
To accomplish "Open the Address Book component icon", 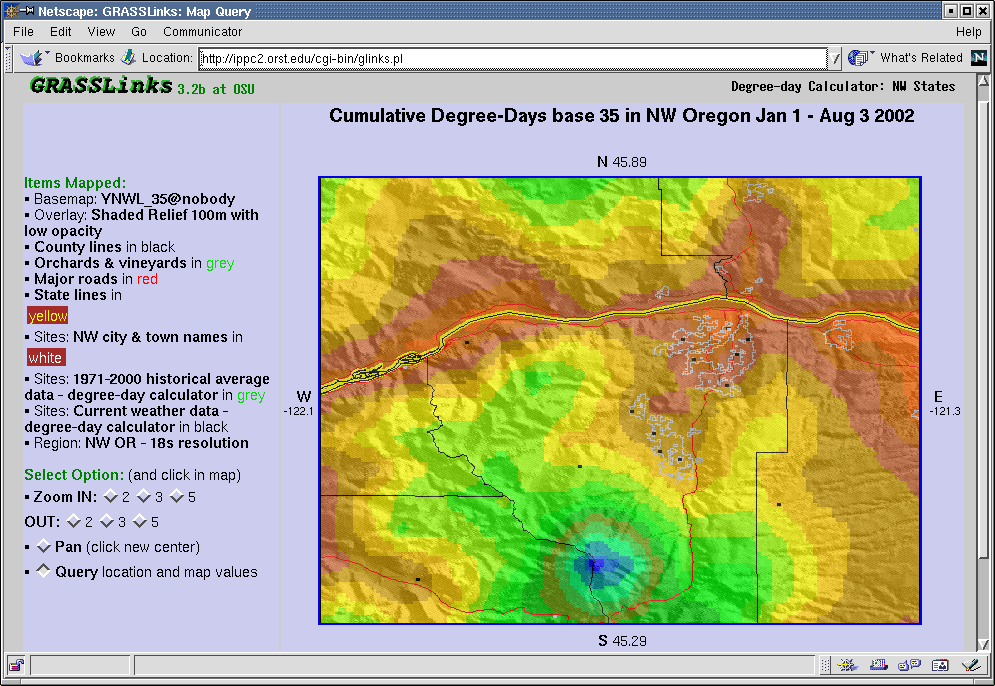I will [940, 665].
